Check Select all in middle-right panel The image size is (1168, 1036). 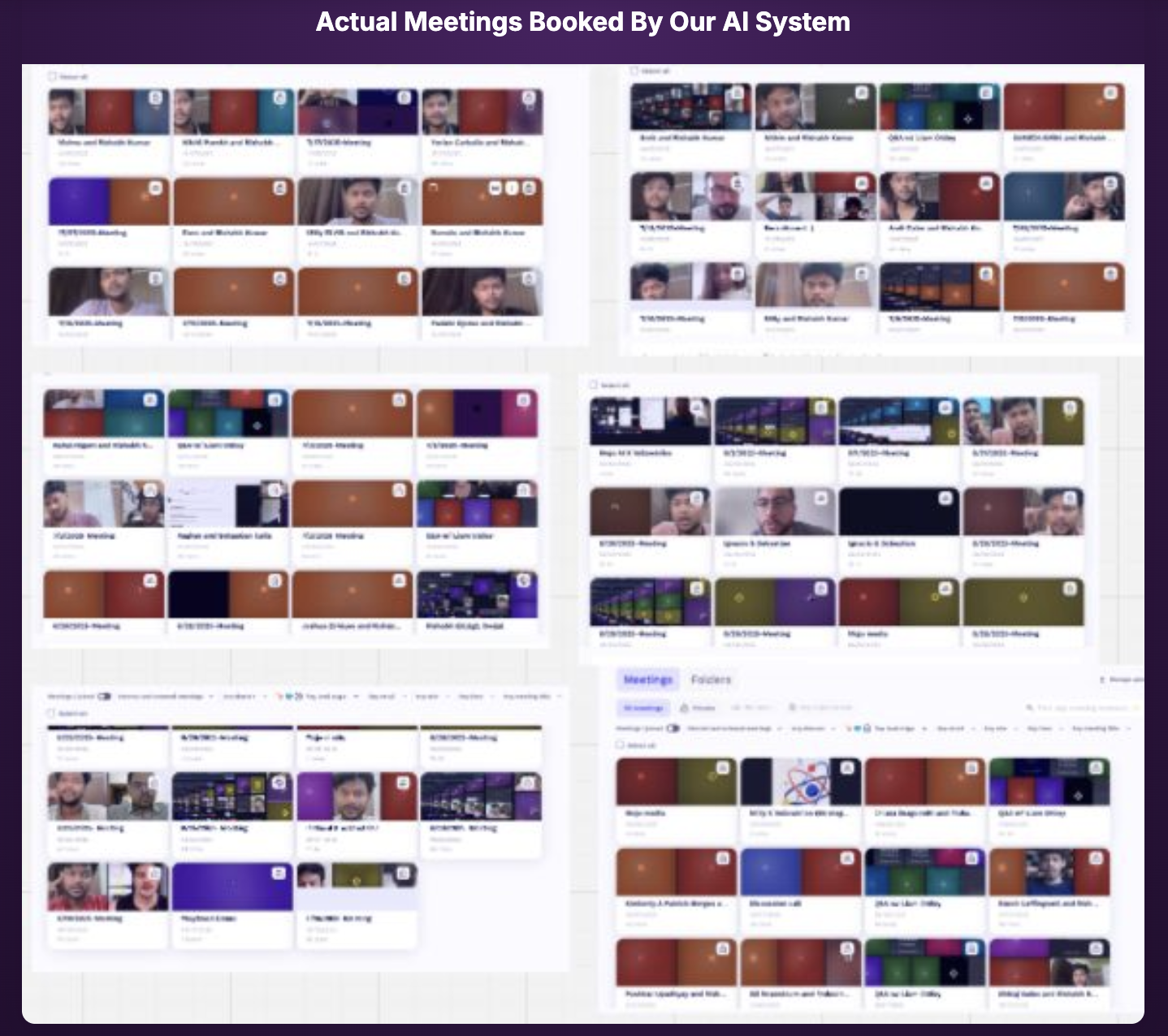(x=594, y=385)
